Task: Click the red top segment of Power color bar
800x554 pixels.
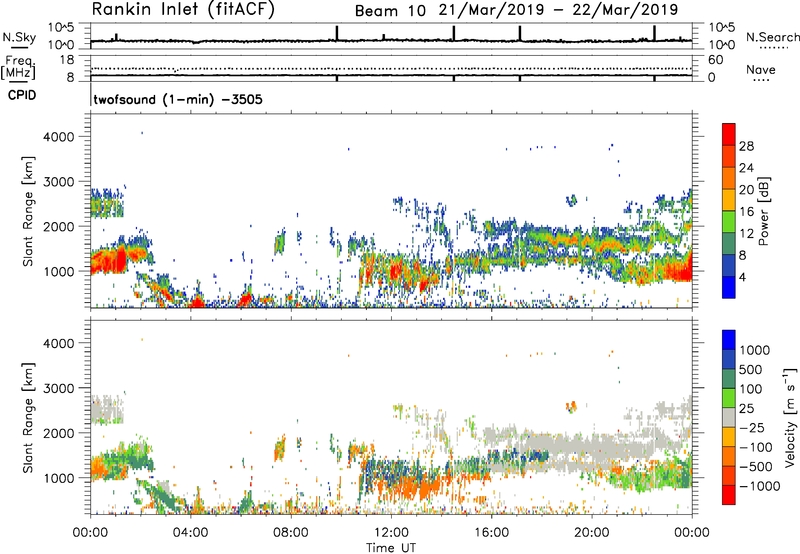Action: [729, 134]
